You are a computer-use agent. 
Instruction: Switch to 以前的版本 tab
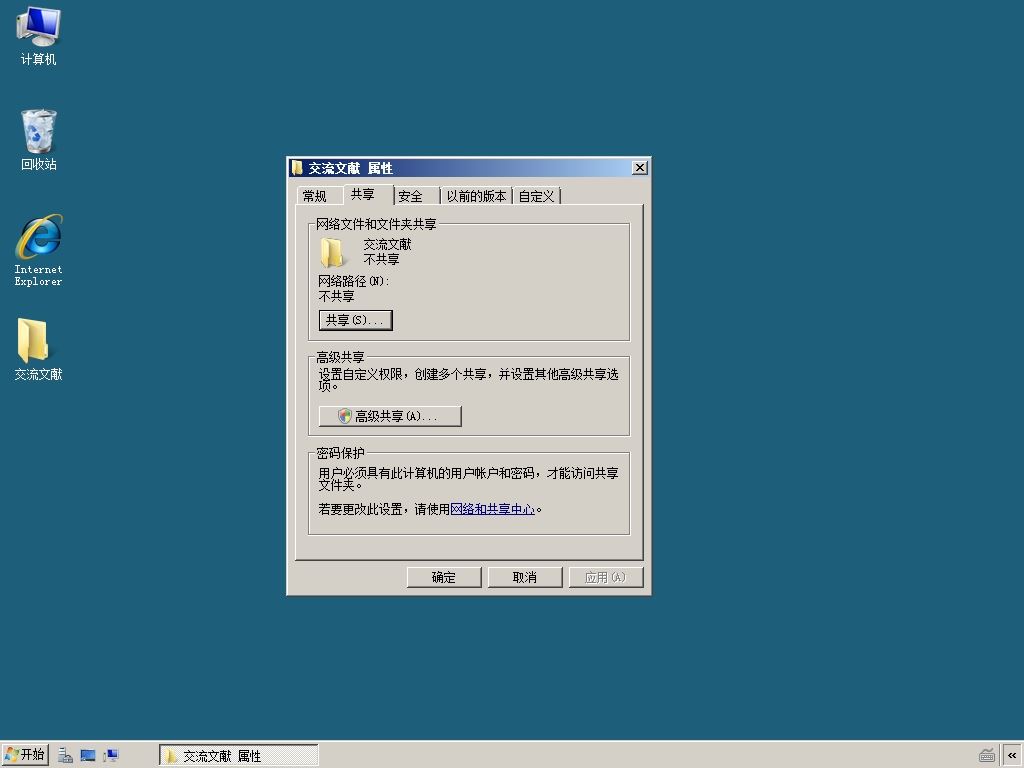[x=476, y=196]
